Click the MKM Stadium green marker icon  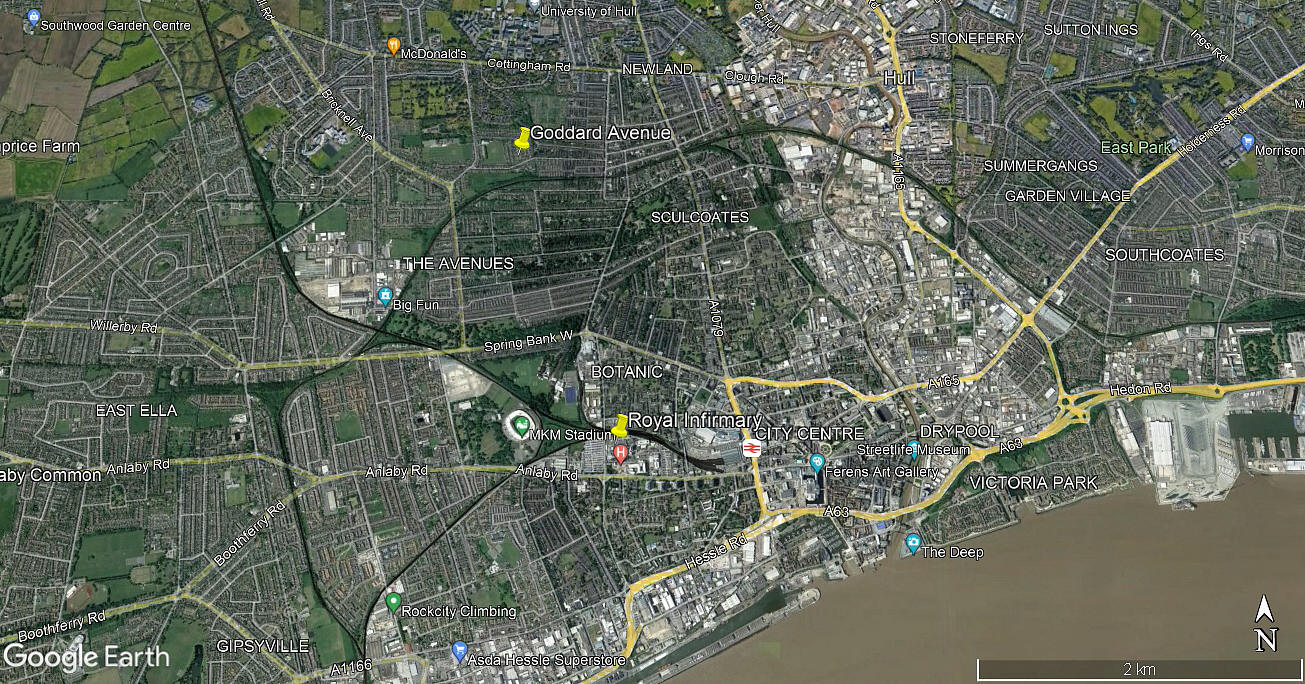(517, 425)
